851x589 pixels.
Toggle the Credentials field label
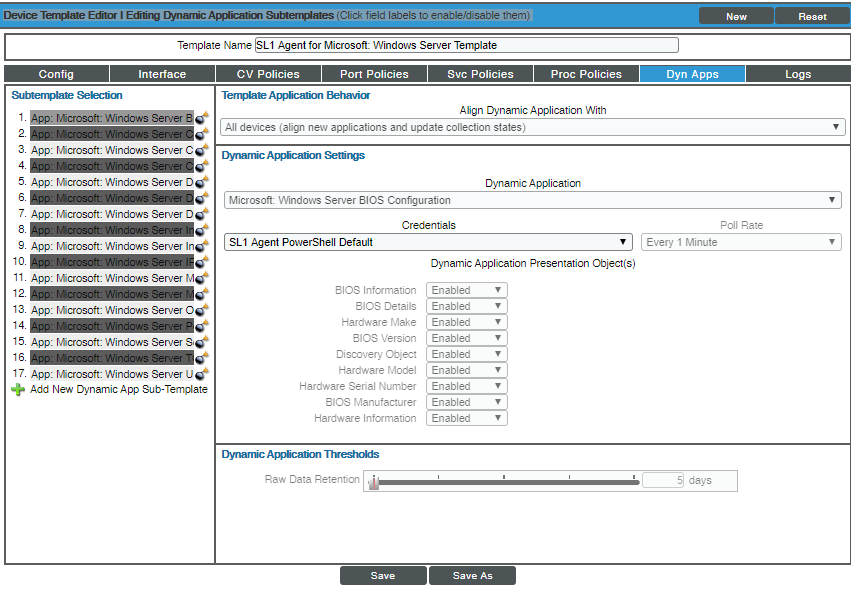tap(428, 225)
